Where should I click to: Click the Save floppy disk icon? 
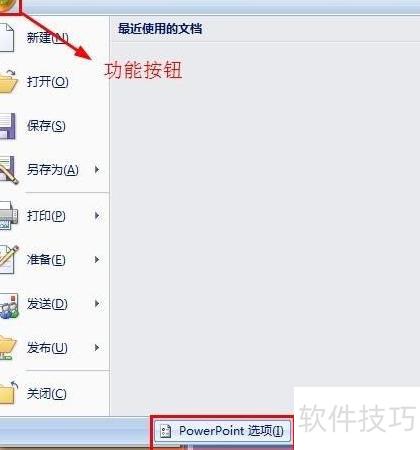click(x=7, y=126)
